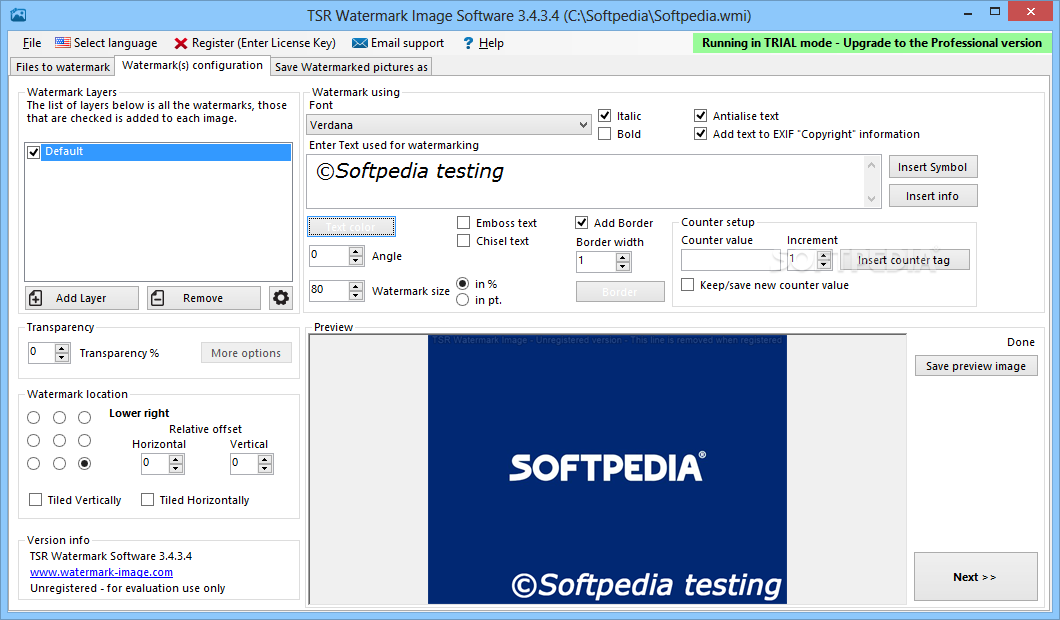Open Border color button
This screenshot has height=620, width=1060.
click(x=620, y=291)
